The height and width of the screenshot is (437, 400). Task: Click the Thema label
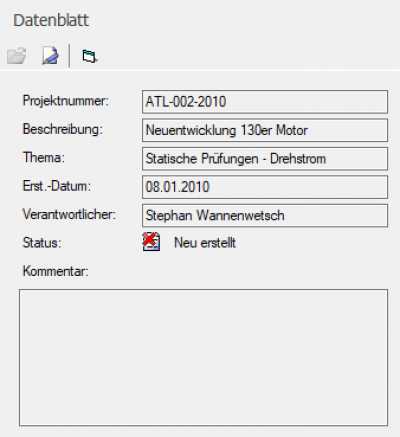[44, 157]
